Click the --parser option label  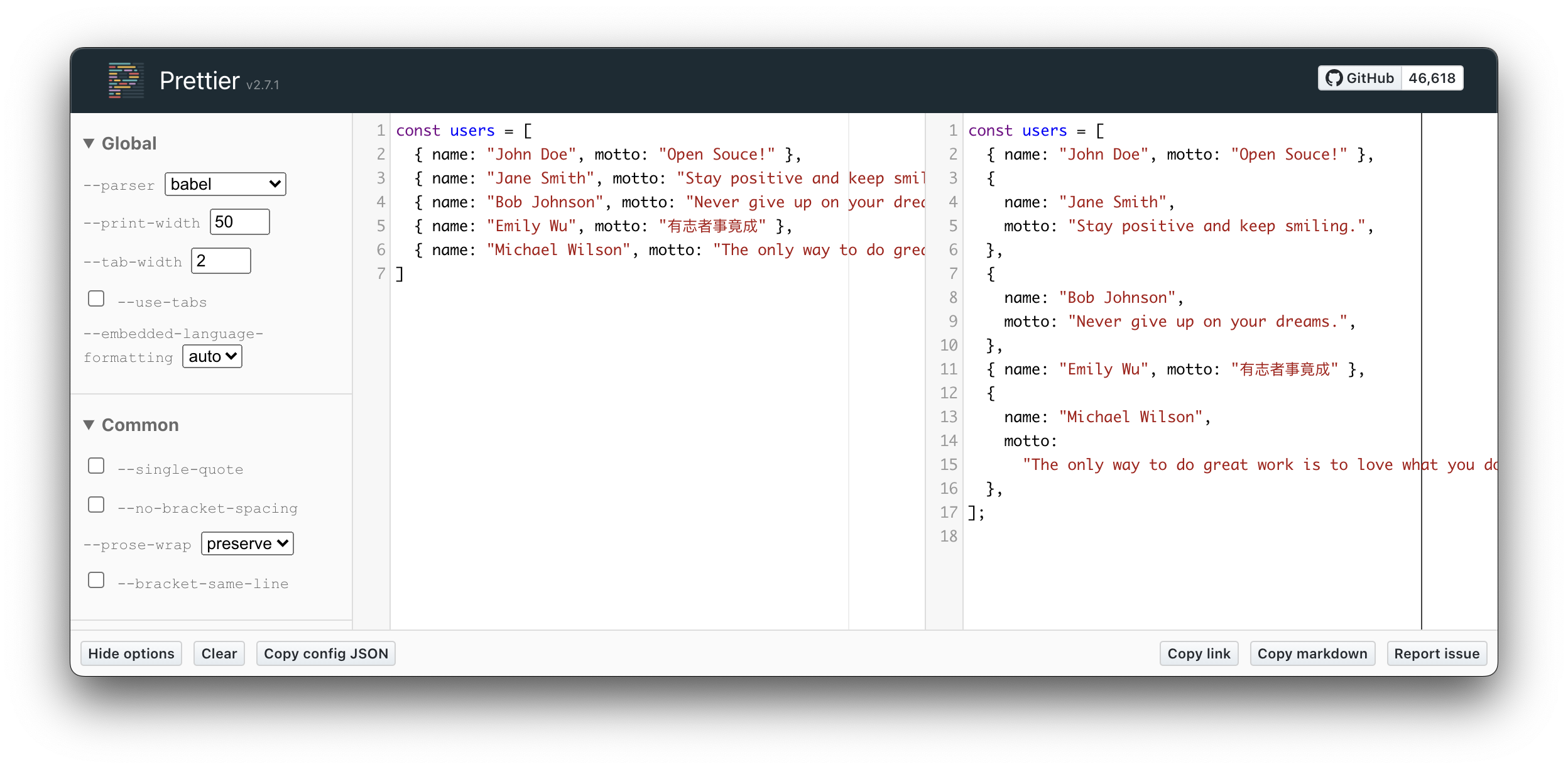point(119,185)
